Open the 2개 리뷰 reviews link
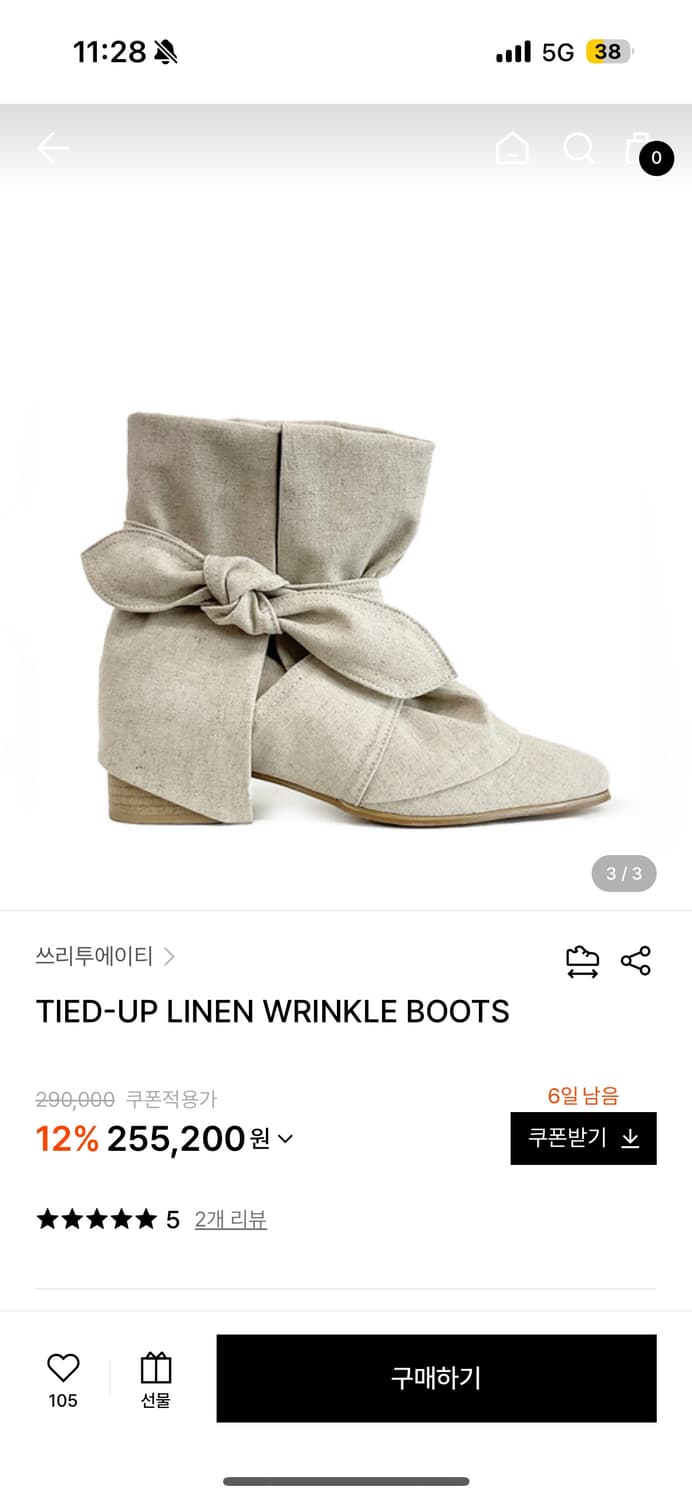 coord(231,1219)
